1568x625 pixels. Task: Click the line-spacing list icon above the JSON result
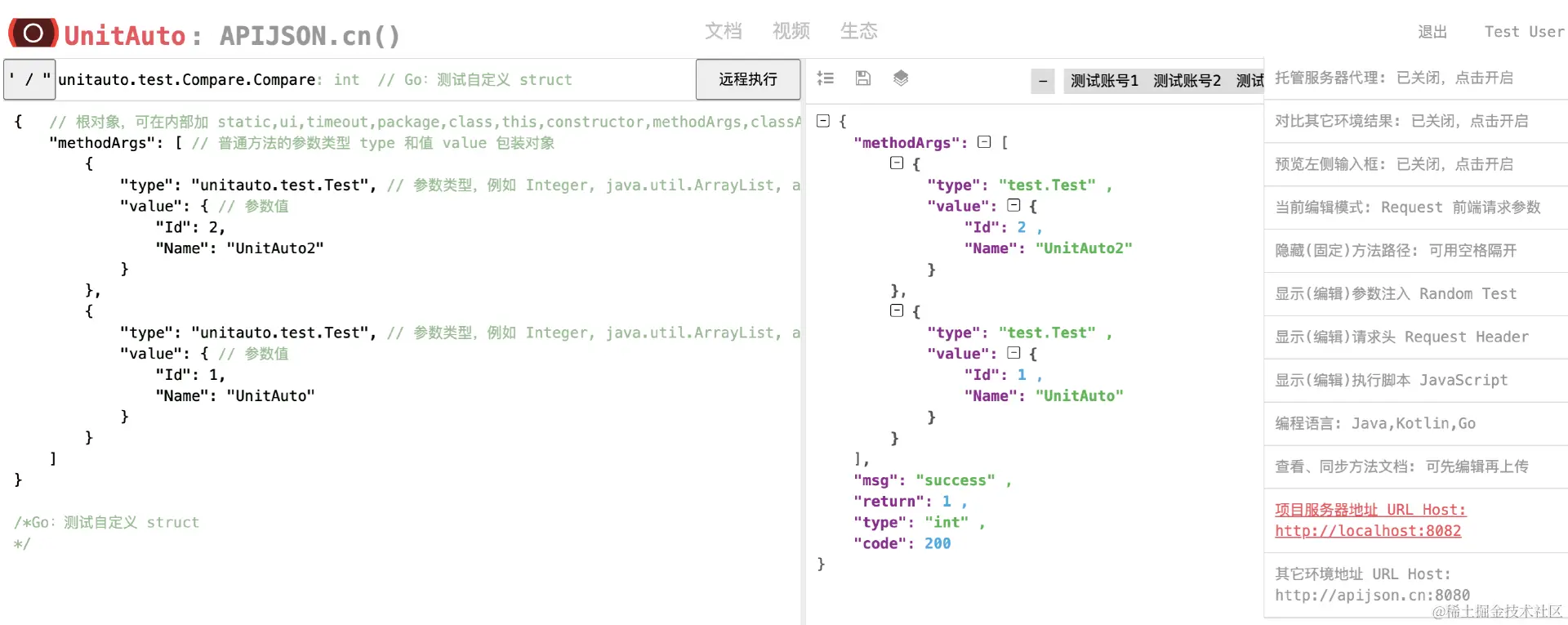coord(826,78)
